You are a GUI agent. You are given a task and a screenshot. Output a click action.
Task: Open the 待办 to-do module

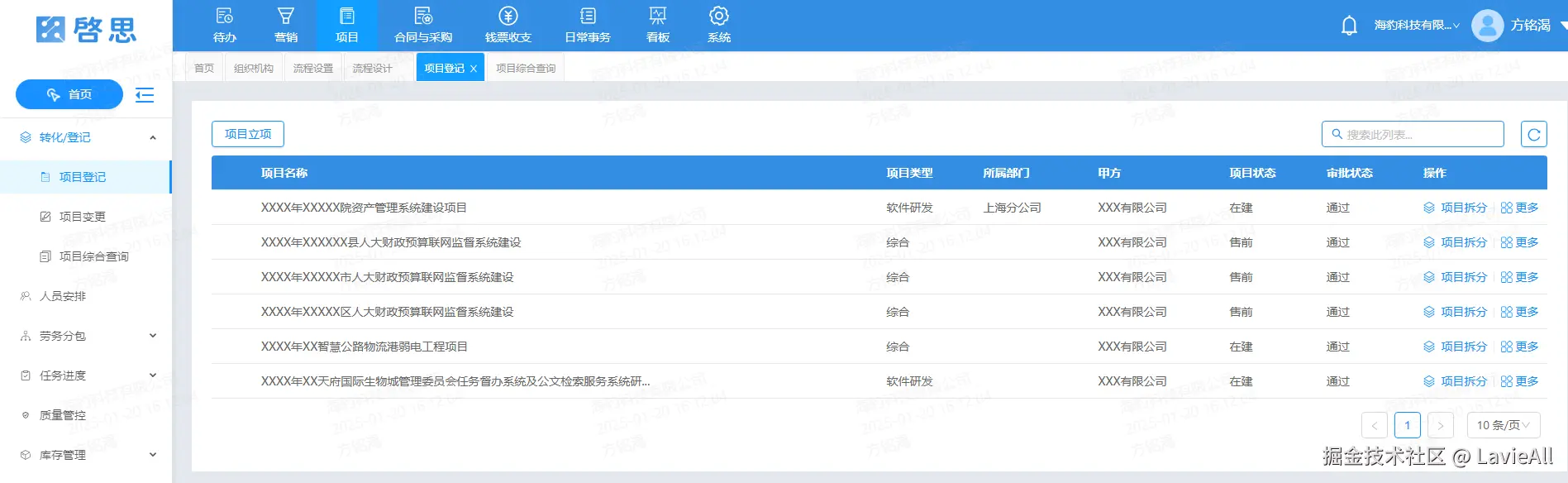(225, 26)
